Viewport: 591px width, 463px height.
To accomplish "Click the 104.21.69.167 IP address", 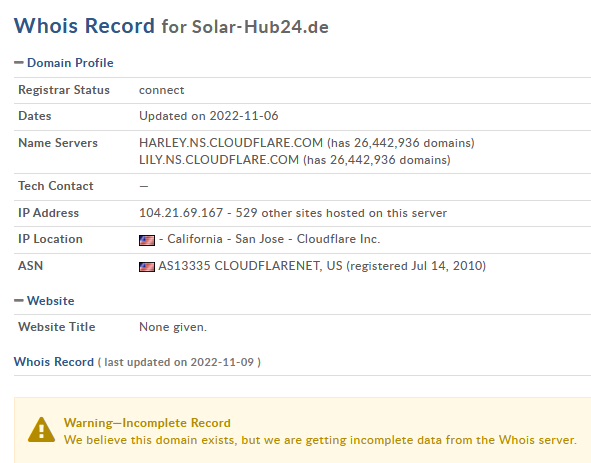I will tap(181, 213).
